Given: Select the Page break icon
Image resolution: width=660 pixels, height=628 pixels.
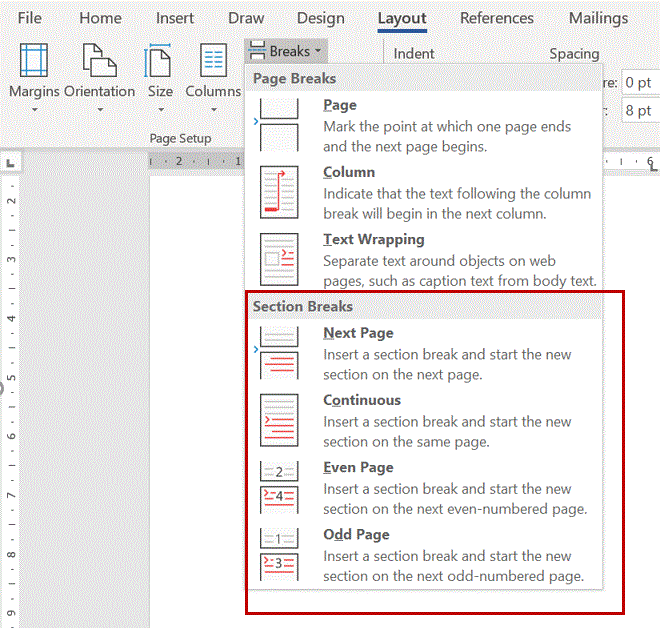Looking at the screenshot, I should point(279,124).
